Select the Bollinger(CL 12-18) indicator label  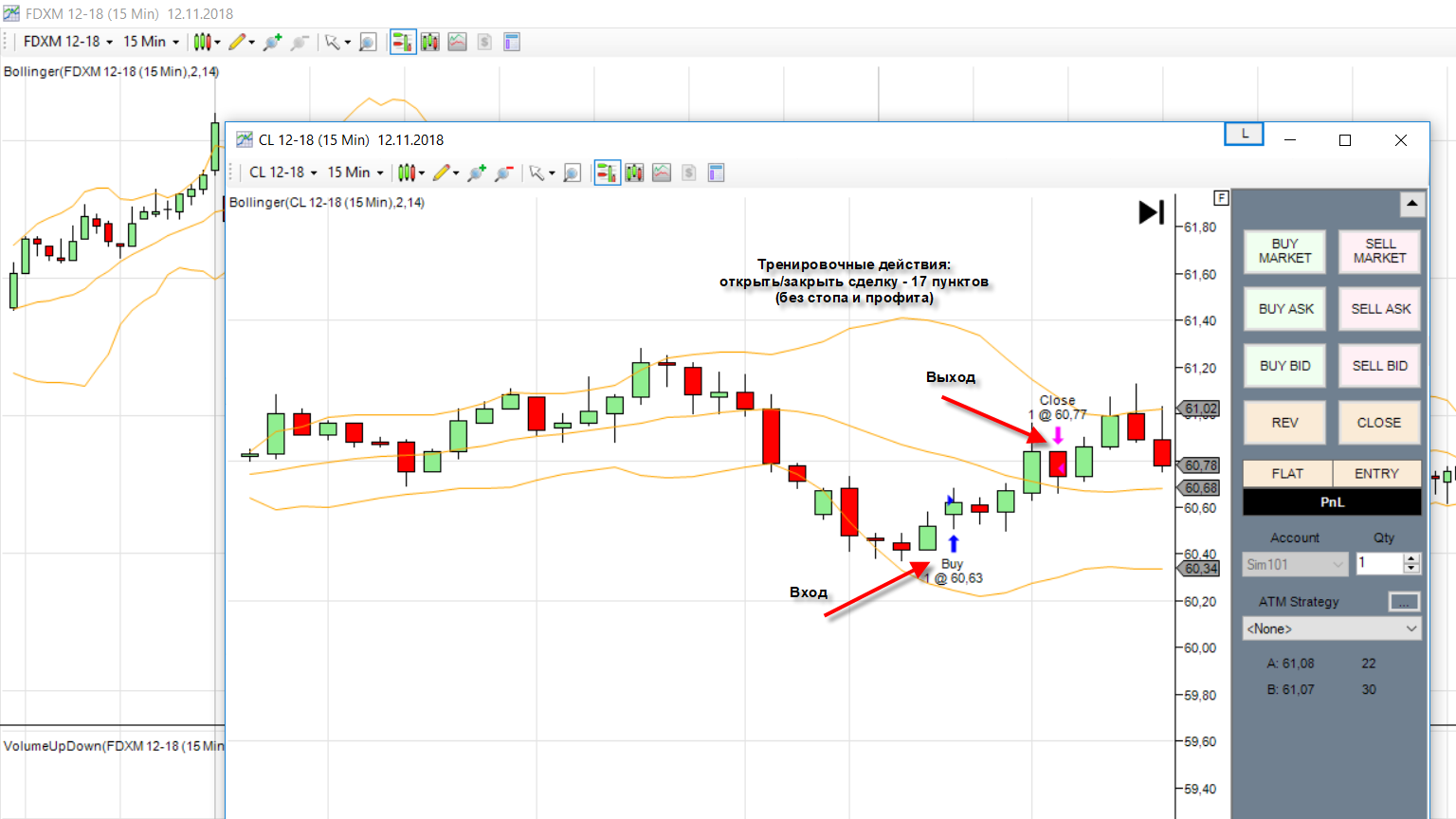pos(327,202)
